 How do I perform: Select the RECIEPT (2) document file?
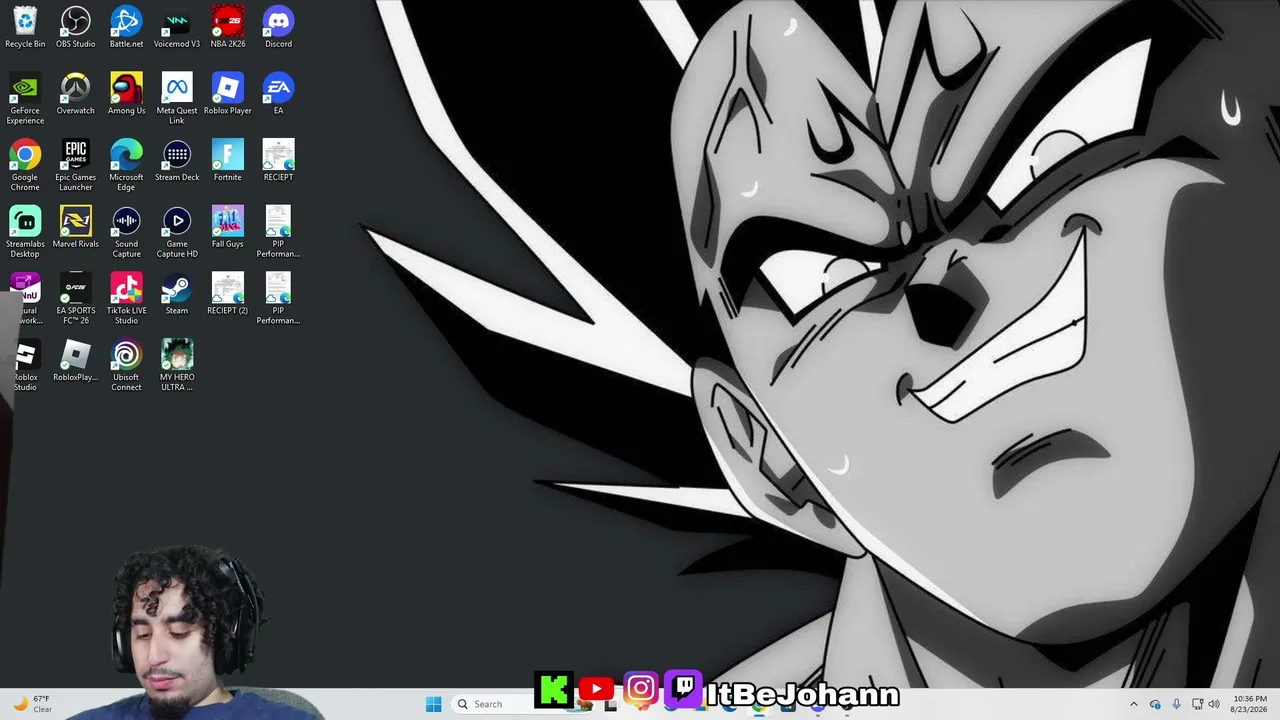(228, 293)
